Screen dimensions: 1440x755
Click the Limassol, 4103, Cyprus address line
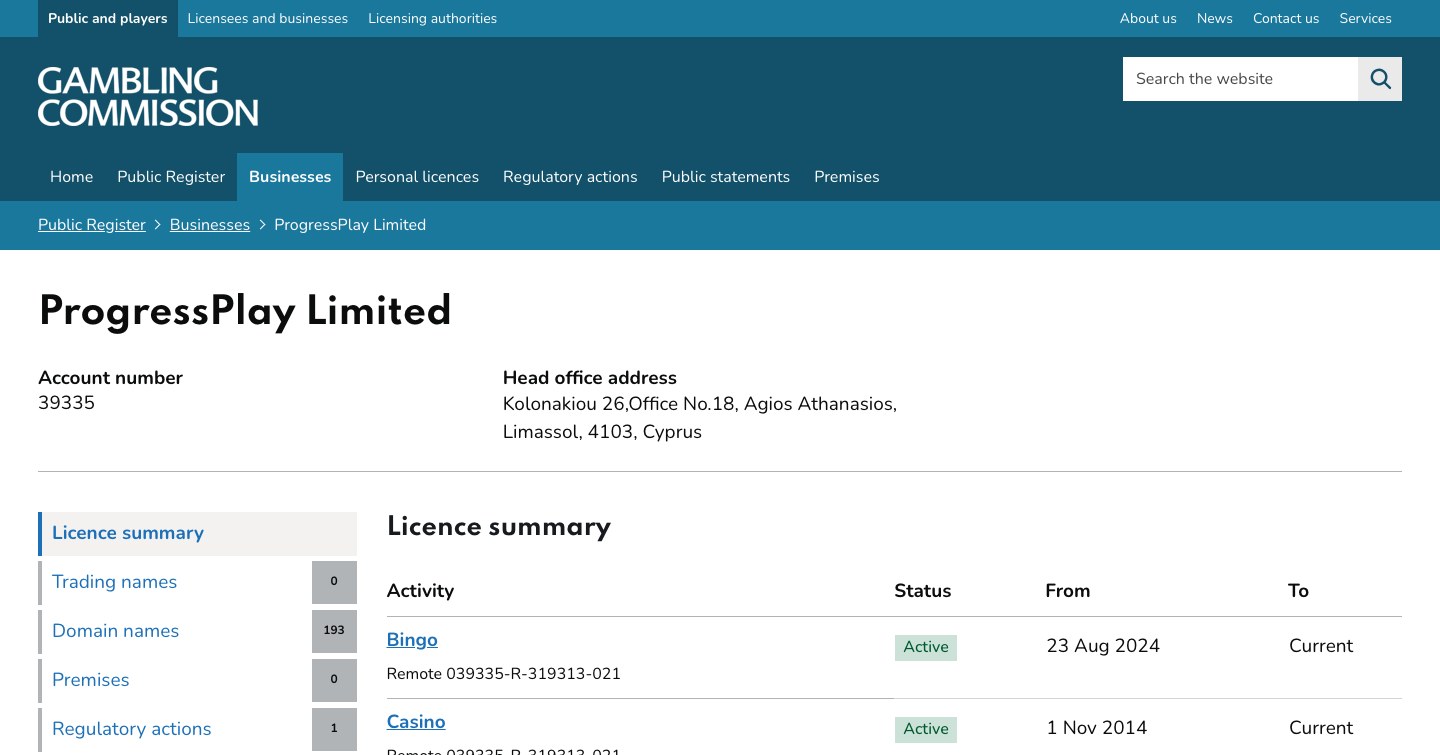coord(602,432)
